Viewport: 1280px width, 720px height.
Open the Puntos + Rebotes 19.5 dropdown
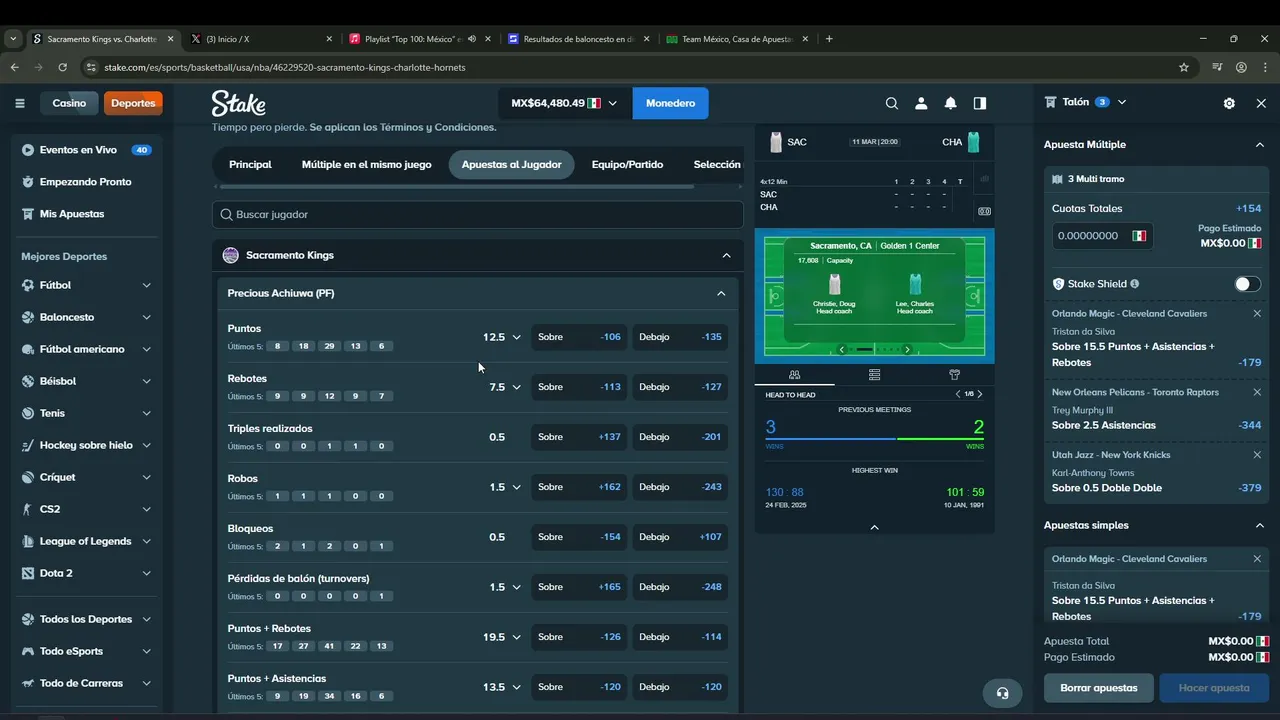tap(502, 637)
